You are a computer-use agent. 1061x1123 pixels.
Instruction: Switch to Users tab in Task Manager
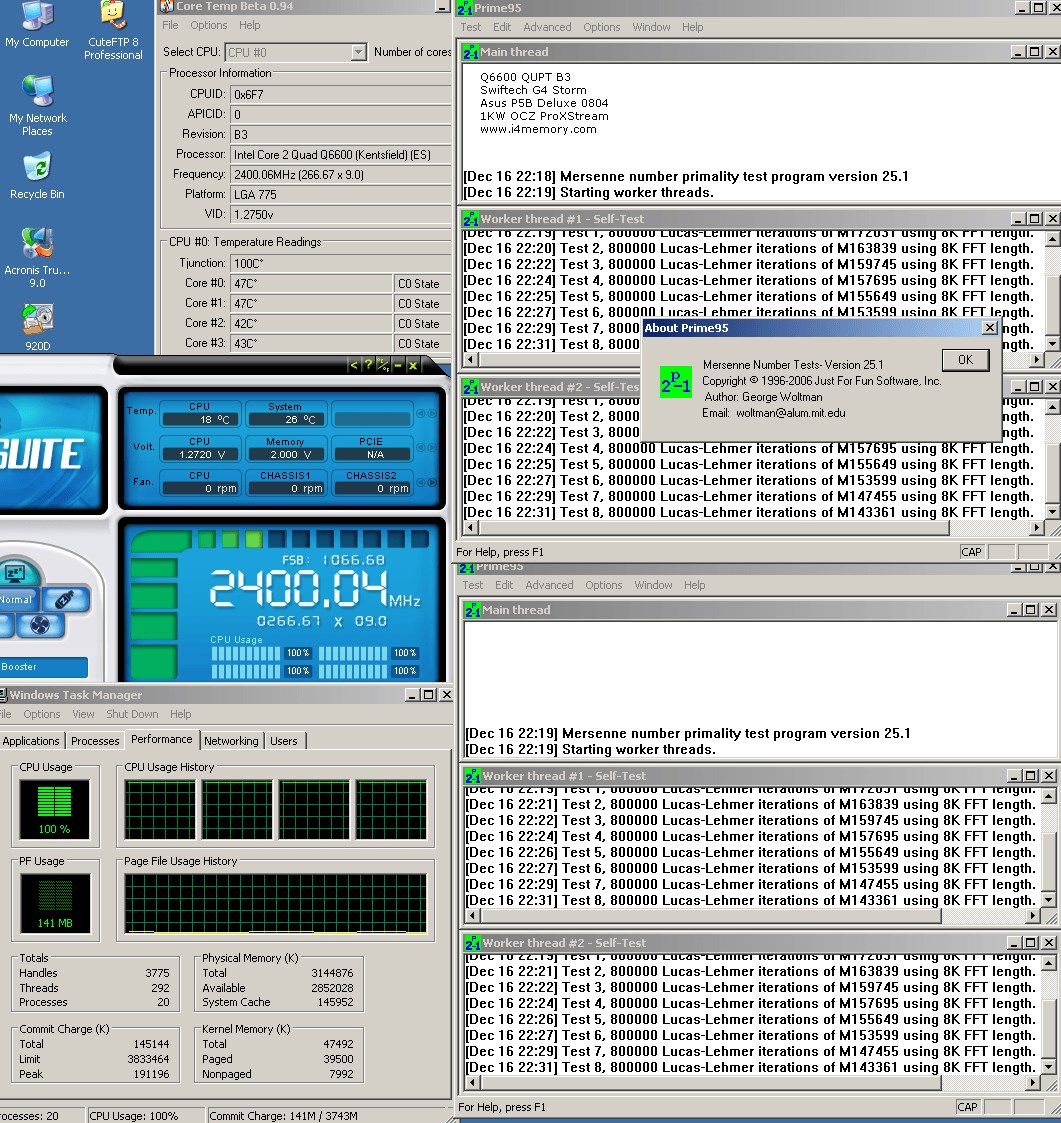pyautogui.click(x=284, y=741)
